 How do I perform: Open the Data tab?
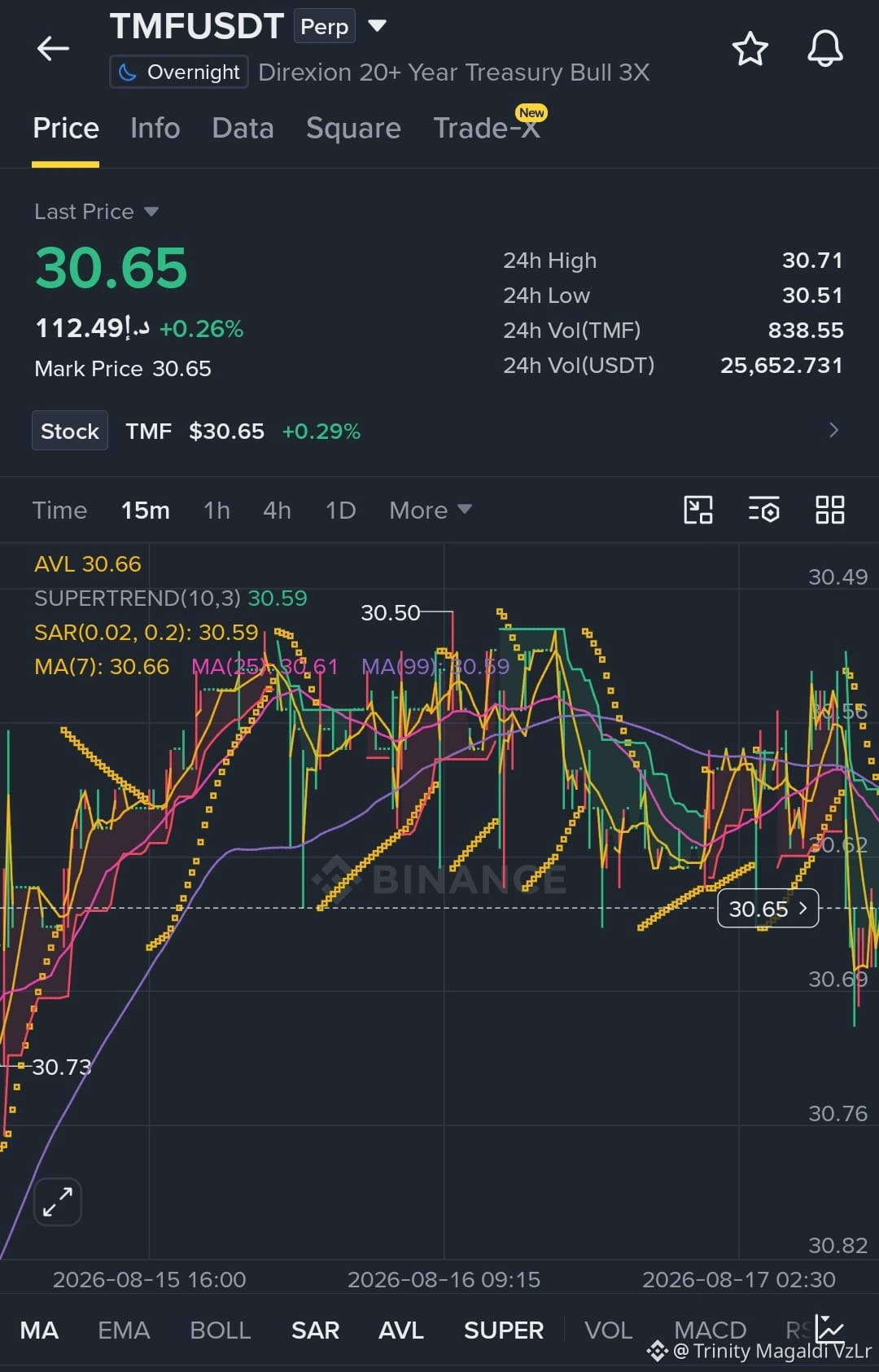[x=243, y=129]
